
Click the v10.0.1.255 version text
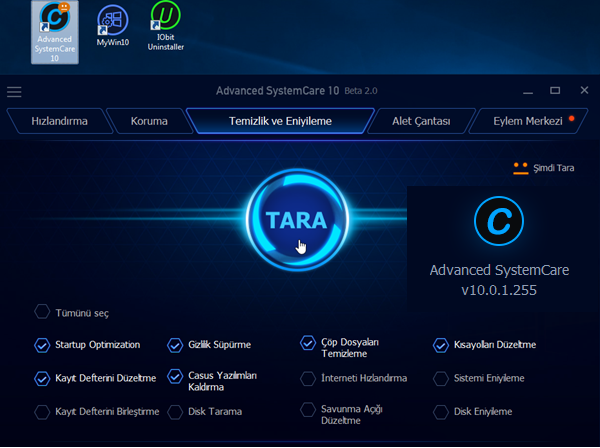point(499,290)
